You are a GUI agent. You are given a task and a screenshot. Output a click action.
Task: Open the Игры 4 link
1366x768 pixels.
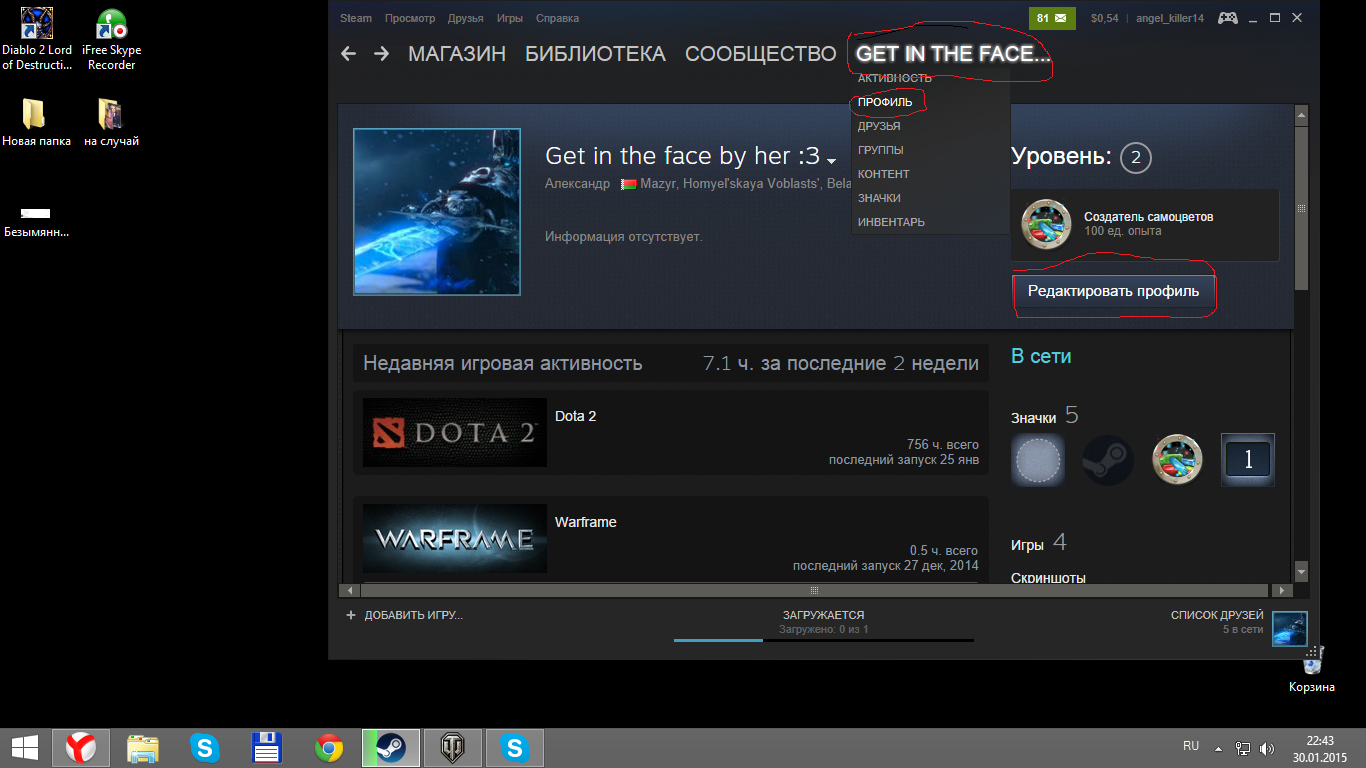click(x=1039, y=544)
